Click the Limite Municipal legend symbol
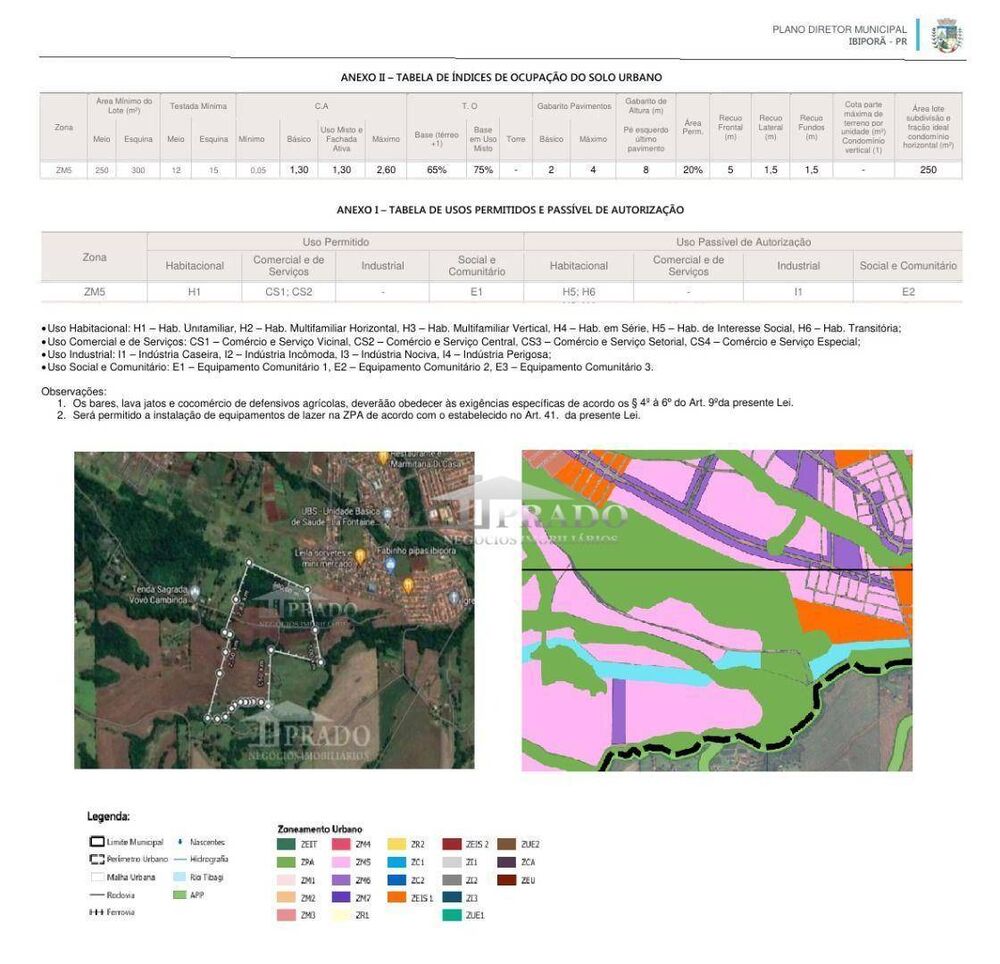This screenshot has height=964, width=1000. pos(97,842)
